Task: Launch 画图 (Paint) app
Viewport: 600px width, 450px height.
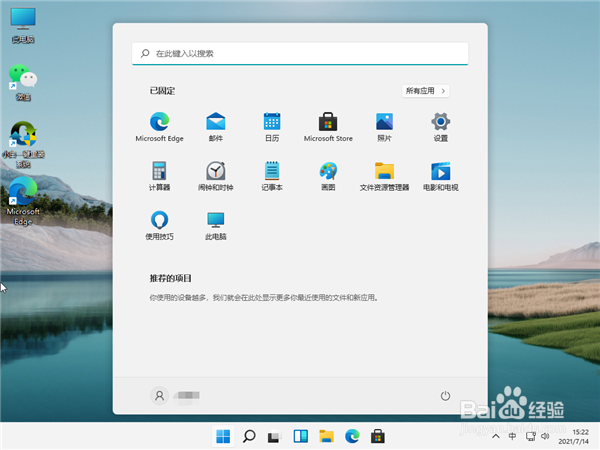Action: (x=328, y=176)
